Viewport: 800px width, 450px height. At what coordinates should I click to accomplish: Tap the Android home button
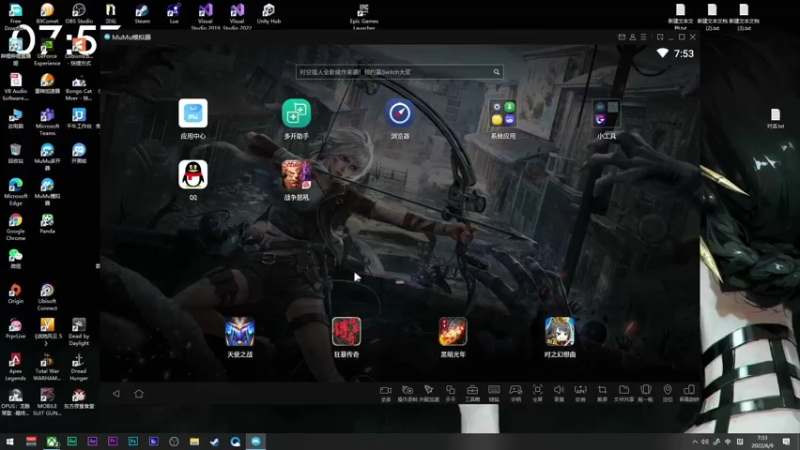point(139,393)
